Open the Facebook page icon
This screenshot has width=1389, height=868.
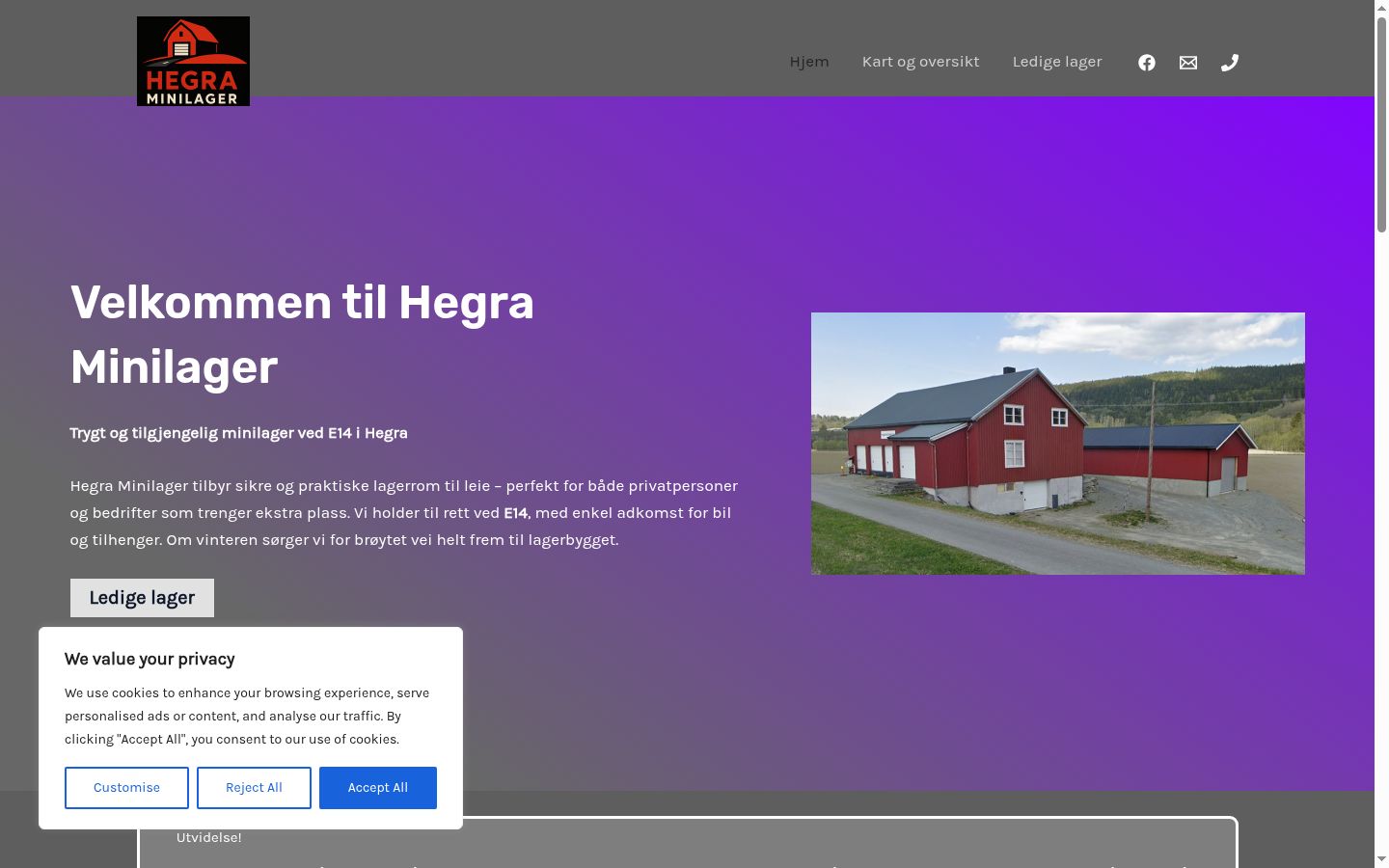tap(1147, 63)
